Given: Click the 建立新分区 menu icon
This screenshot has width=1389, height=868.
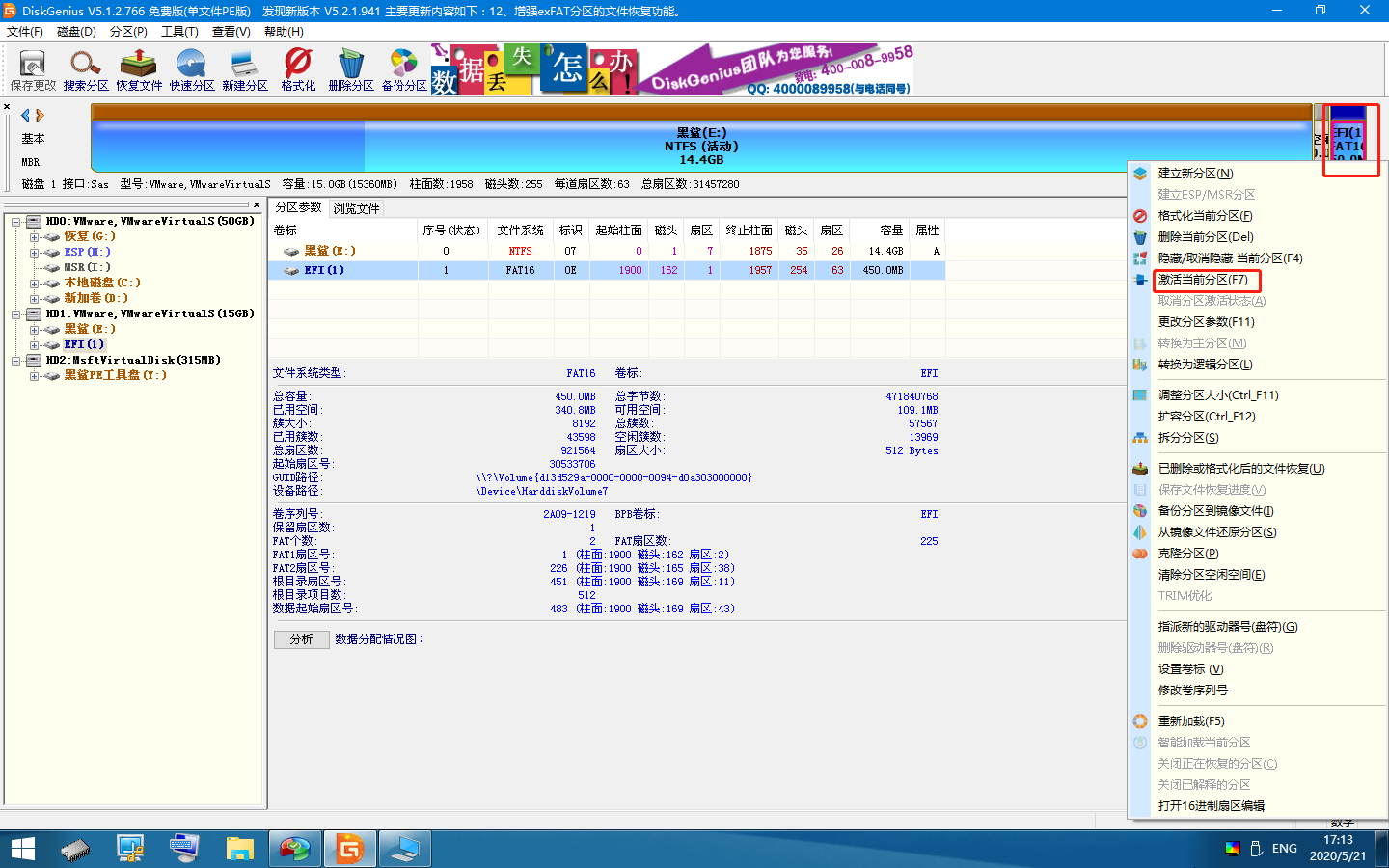Looking at the screenshot, I should pos(1140,174).
